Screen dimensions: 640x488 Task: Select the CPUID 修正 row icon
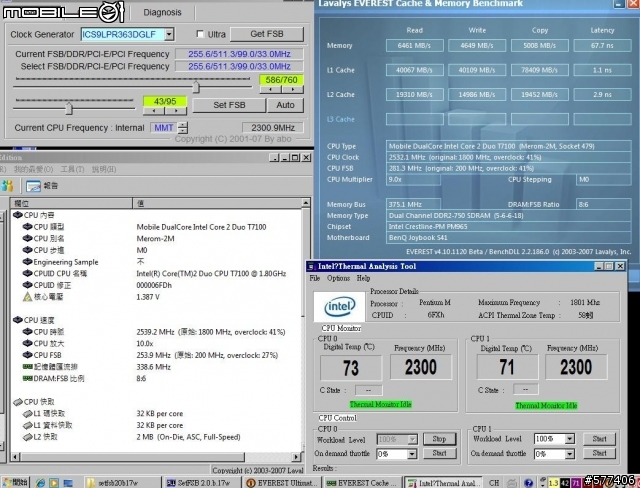click(x=27, y=285)
